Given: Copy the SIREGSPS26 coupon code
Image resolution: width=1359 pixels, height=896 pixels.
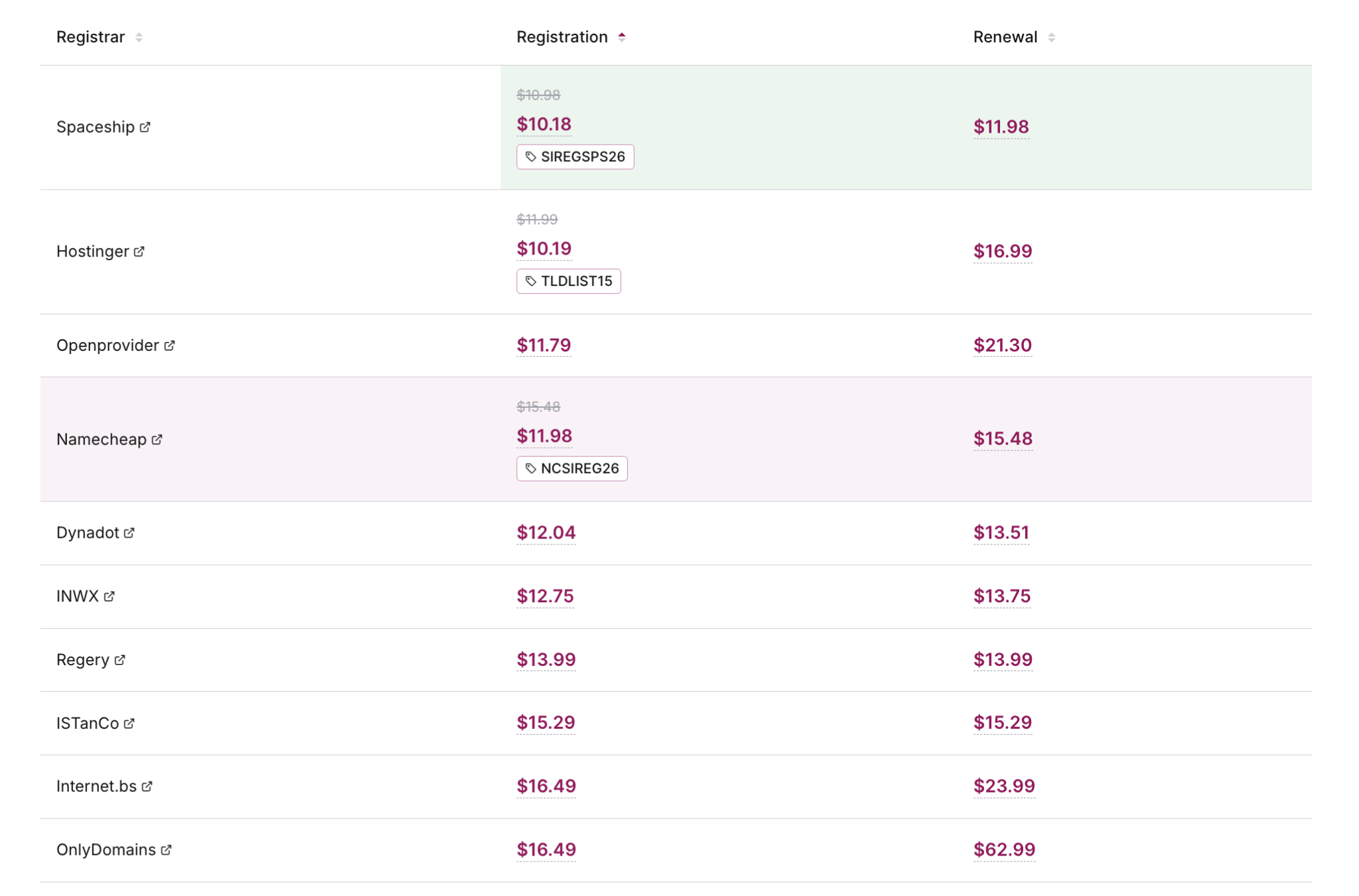Looking at the screenshot, I should click(575, 157).
